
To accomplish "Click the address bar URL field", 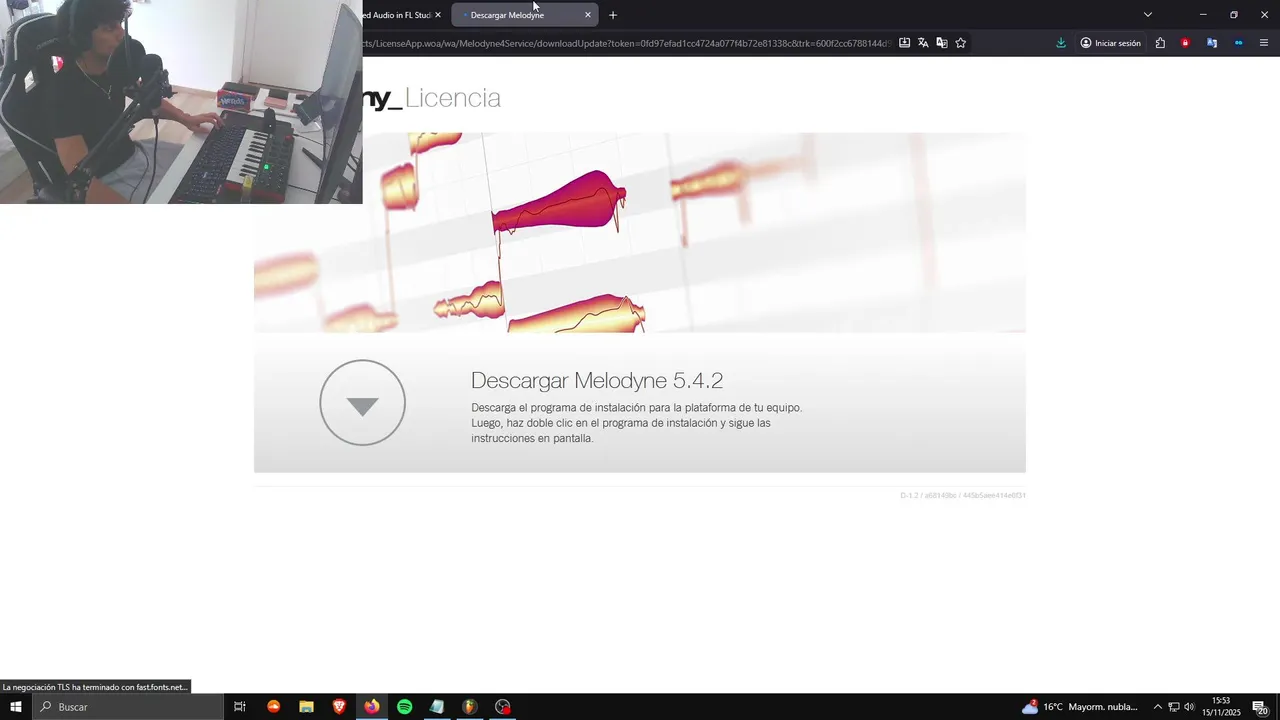I will 625,43.
